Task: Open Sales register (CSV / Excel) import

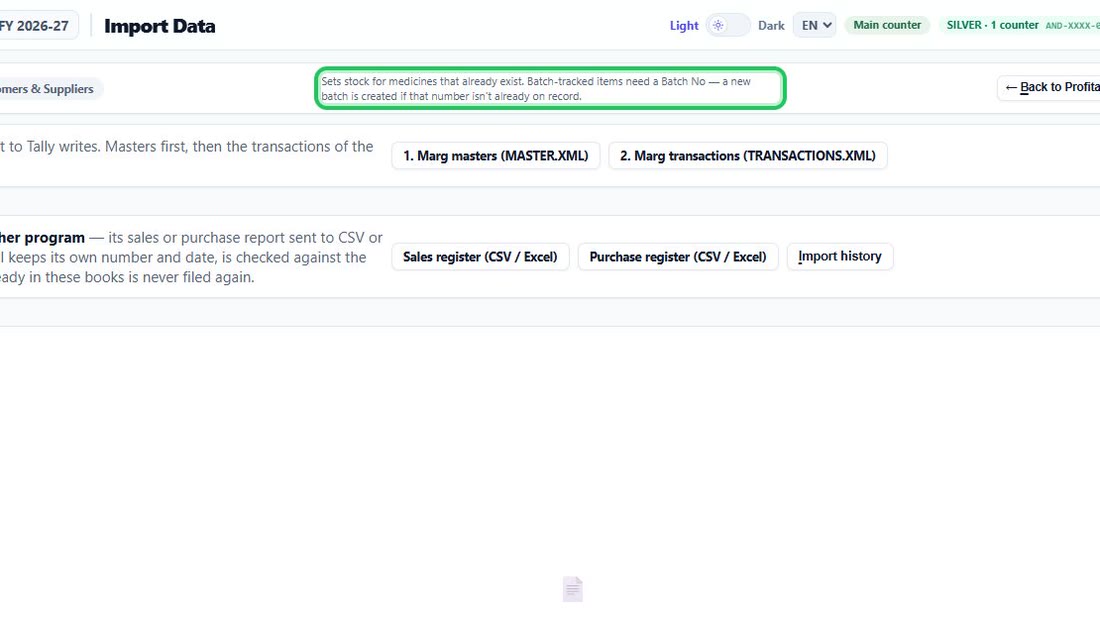Action: [480, 257]
